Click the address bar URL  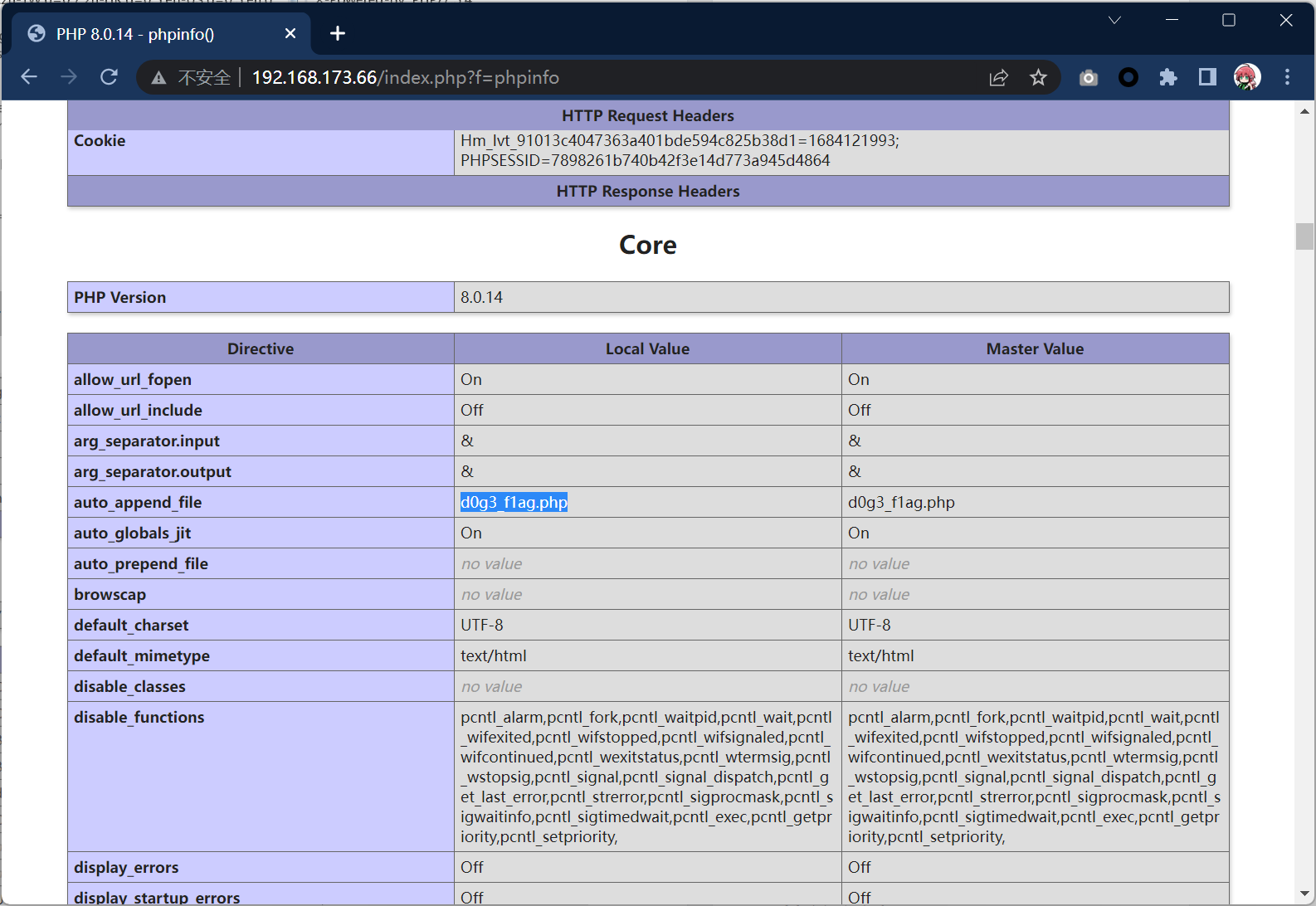405,77
